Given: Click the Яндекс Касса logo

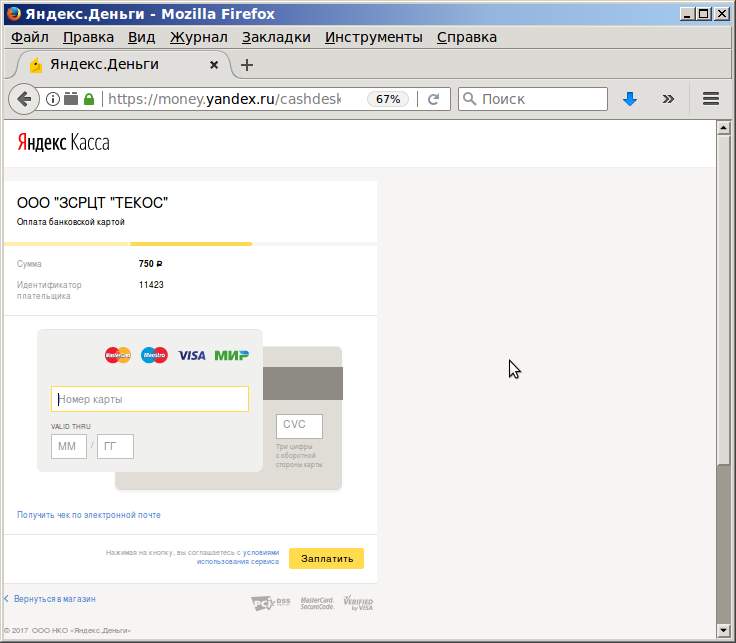Looking at the screenshot, I should coord(63,142).
